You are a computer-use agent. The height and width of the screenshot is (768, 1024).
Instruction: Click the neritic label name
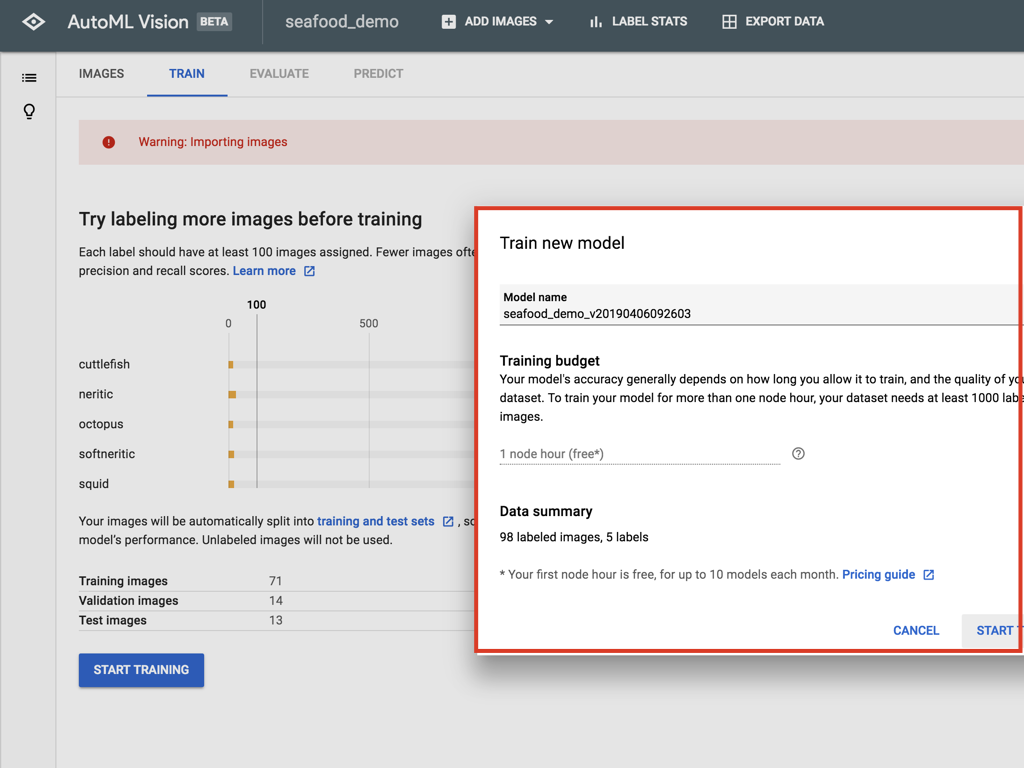tap(96, 394)
